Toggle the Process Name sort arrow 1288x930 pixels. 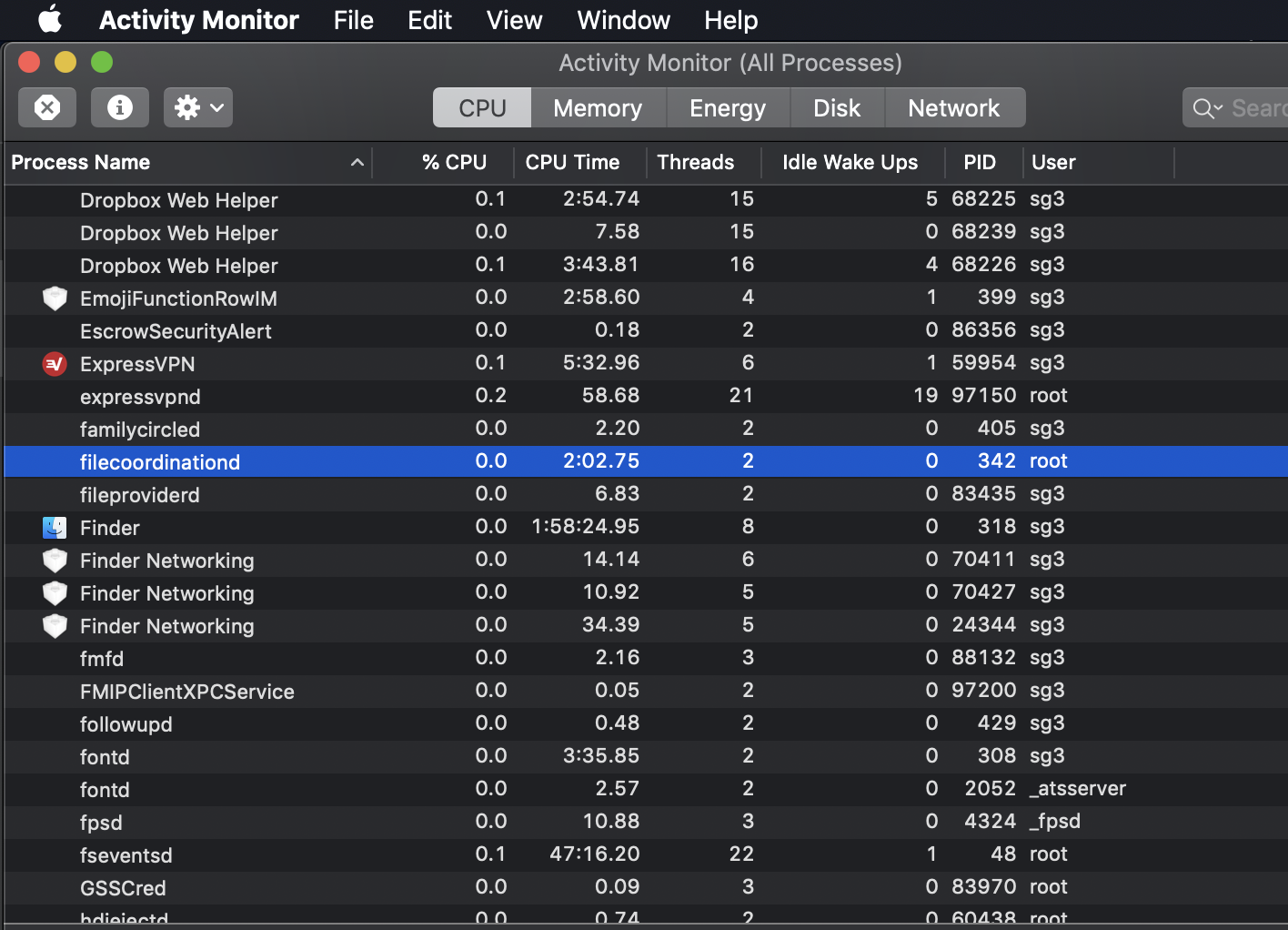coord(357,162)
